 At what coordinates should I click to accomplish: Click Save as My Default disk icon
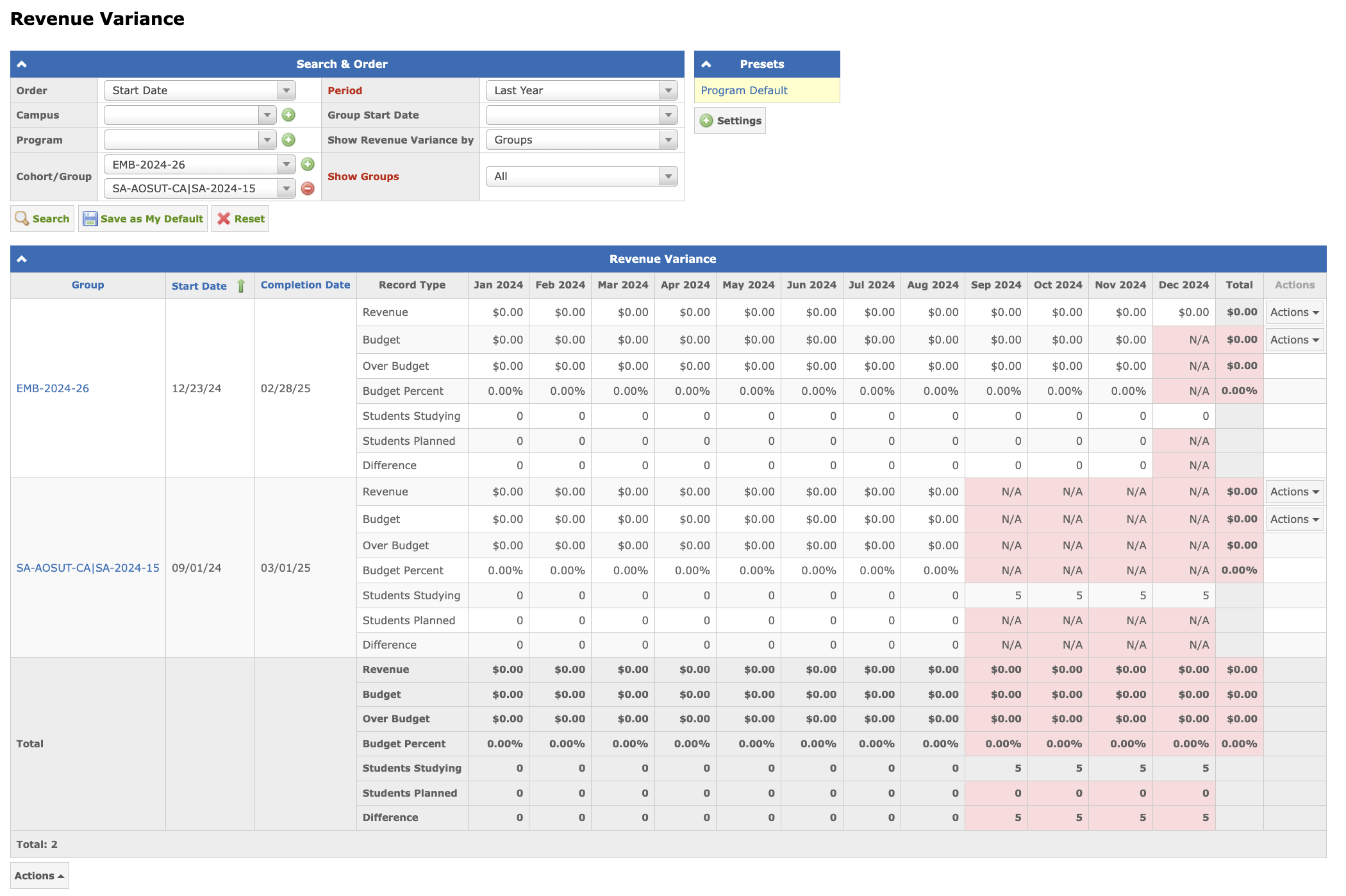coord(143,219)
